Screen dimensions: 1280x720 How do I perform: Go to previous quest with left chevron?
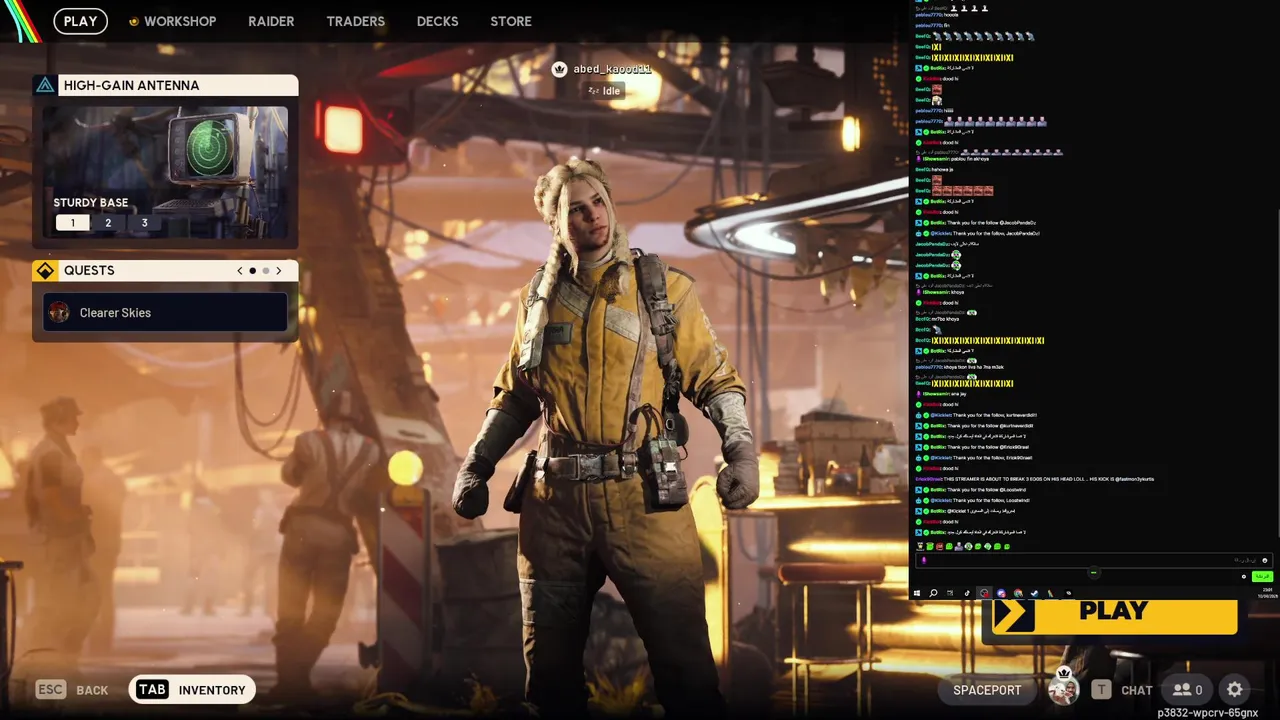239,271
